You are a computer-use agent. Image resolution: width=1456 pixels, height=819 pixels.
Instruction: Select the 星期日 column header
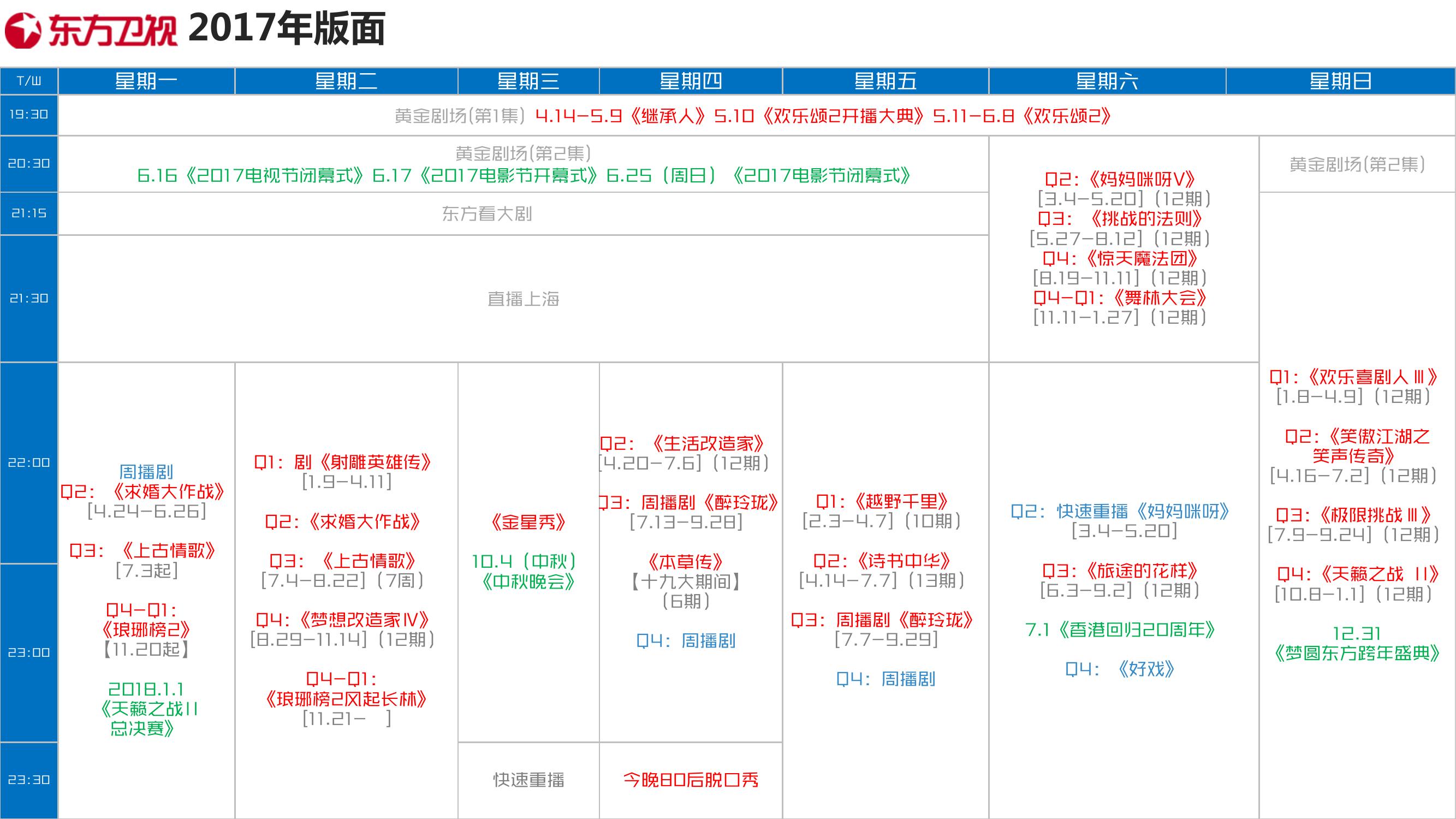pos(1341,81)
